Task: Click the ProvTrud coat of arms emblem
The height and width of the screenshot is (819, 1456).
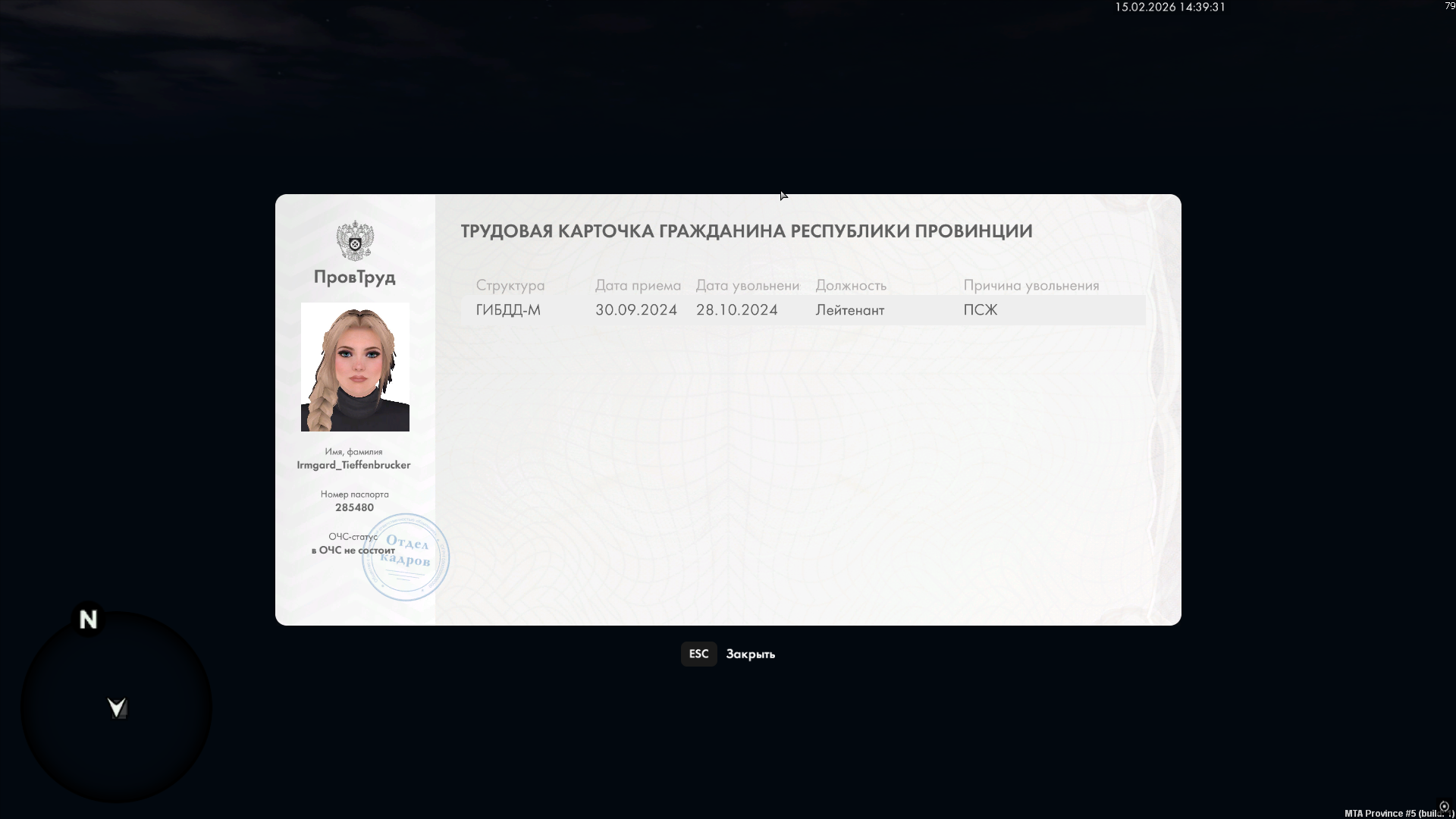Action: coord(355,240)
